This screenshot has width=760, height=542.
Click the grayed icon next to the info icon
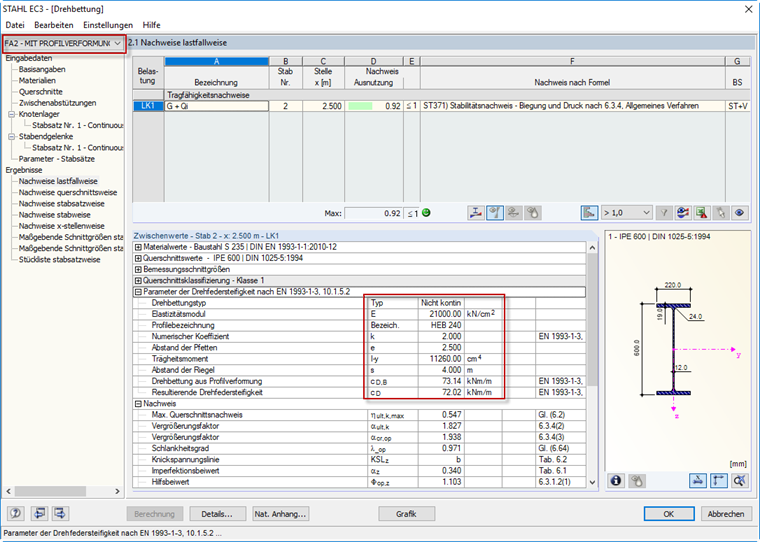(x=637, y=480)
